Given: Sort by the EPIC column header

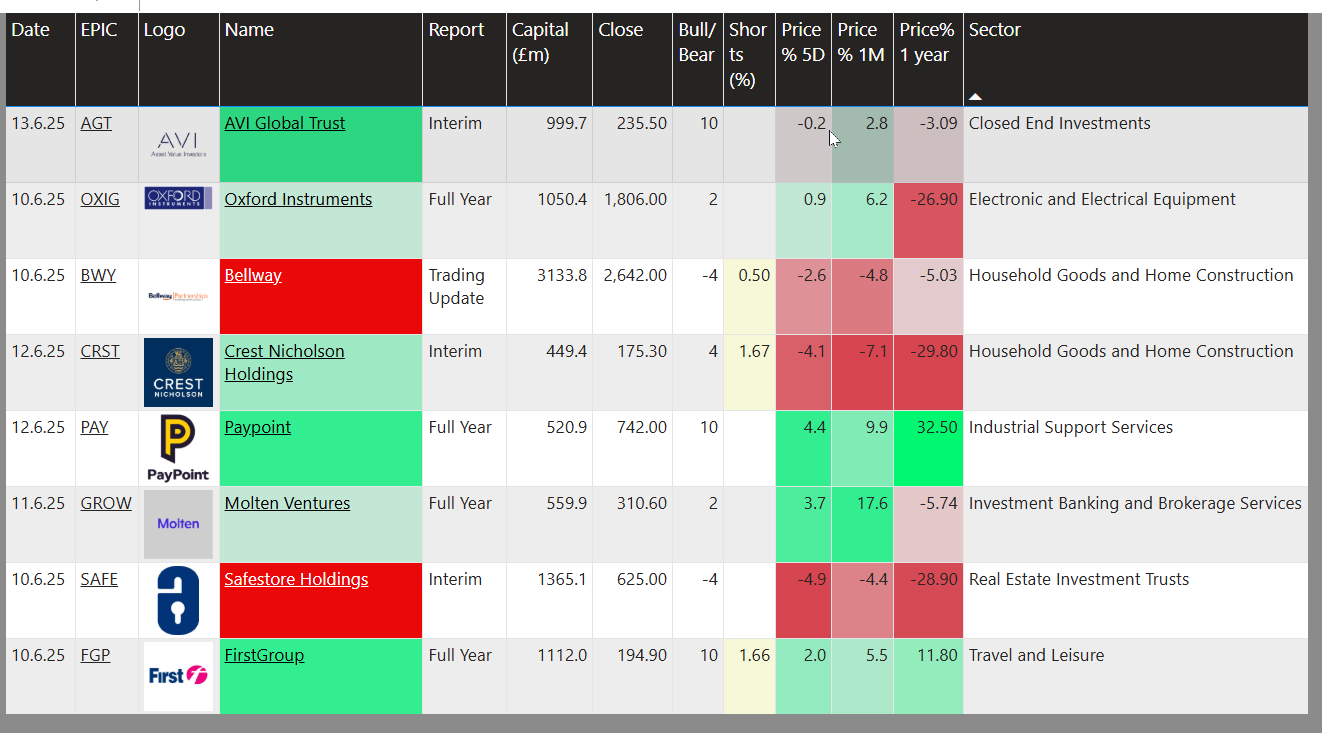Looking at the screenshot, I should (107, 59).
